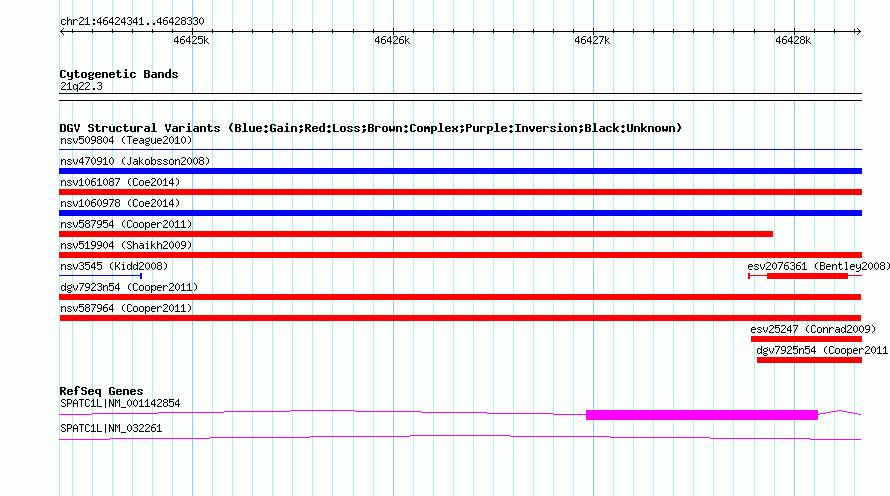Select the red esv25247 loss bar
Image resolution: width=890 pixels, height=496 pixels.
point(807,339)
